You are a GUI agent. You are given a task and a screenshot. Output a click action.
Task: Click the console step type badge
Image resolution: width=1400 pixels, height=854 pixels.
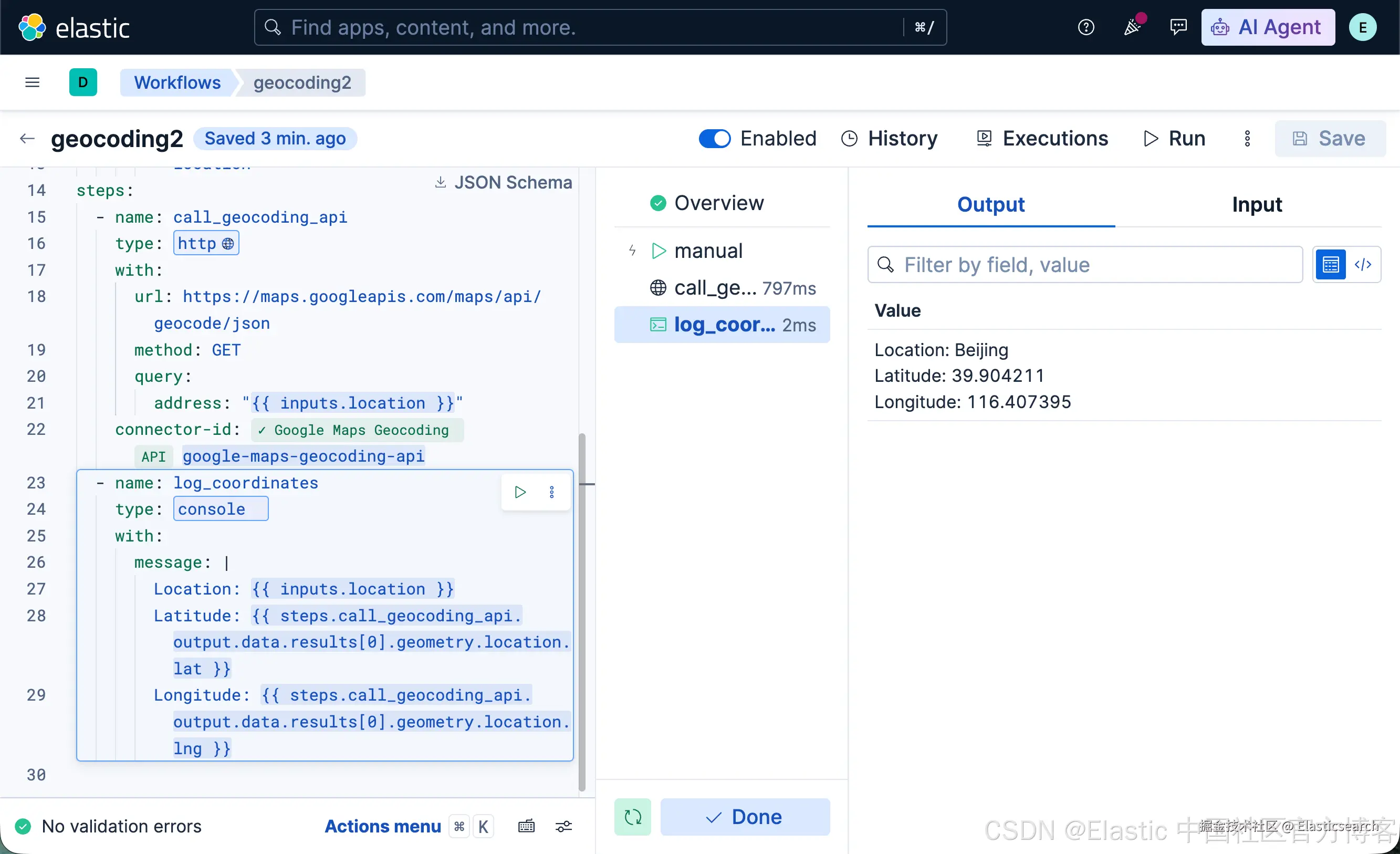coord(221,509)
